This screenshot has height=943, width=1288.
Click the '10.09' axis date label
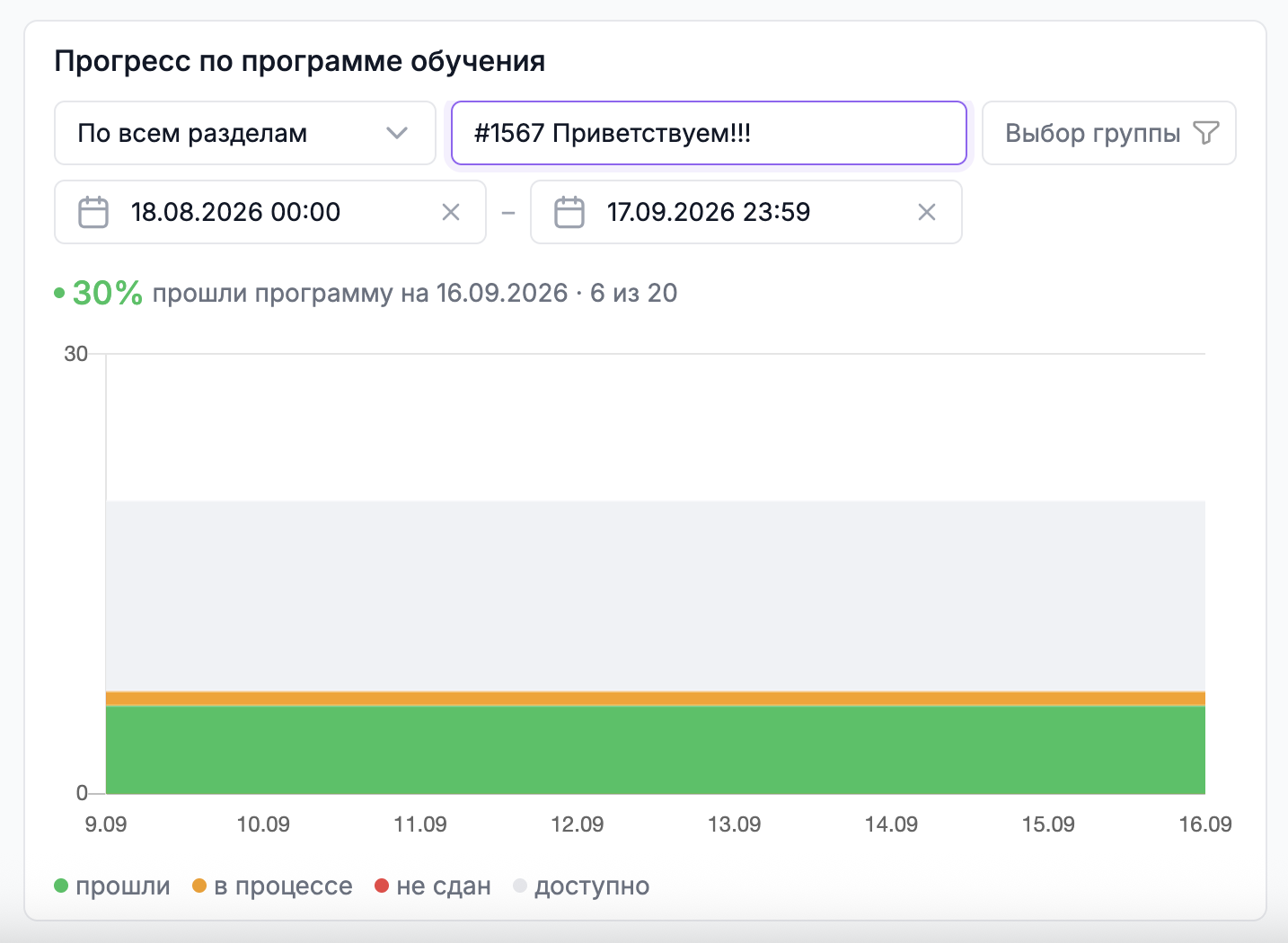point(263,824)
